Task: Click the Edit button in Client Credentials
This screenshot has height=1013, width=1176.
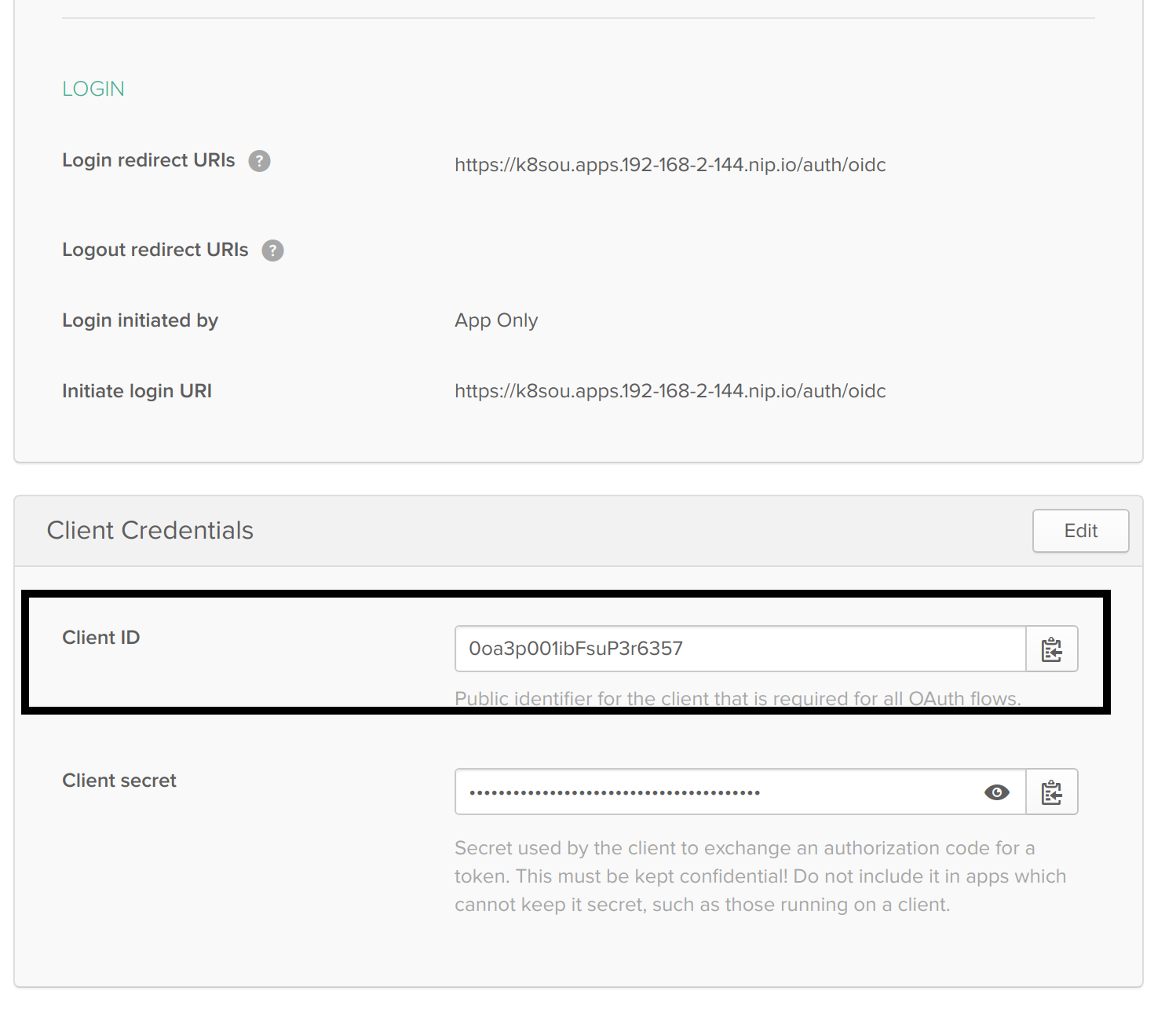Action: (1080, 531)
